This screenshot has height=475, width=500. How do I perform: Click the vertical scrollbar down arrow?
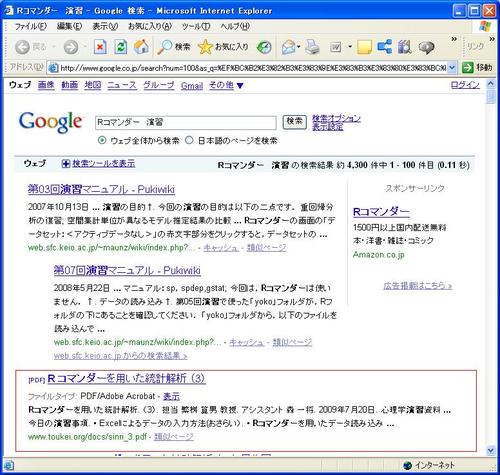click(x=491, y=451)
